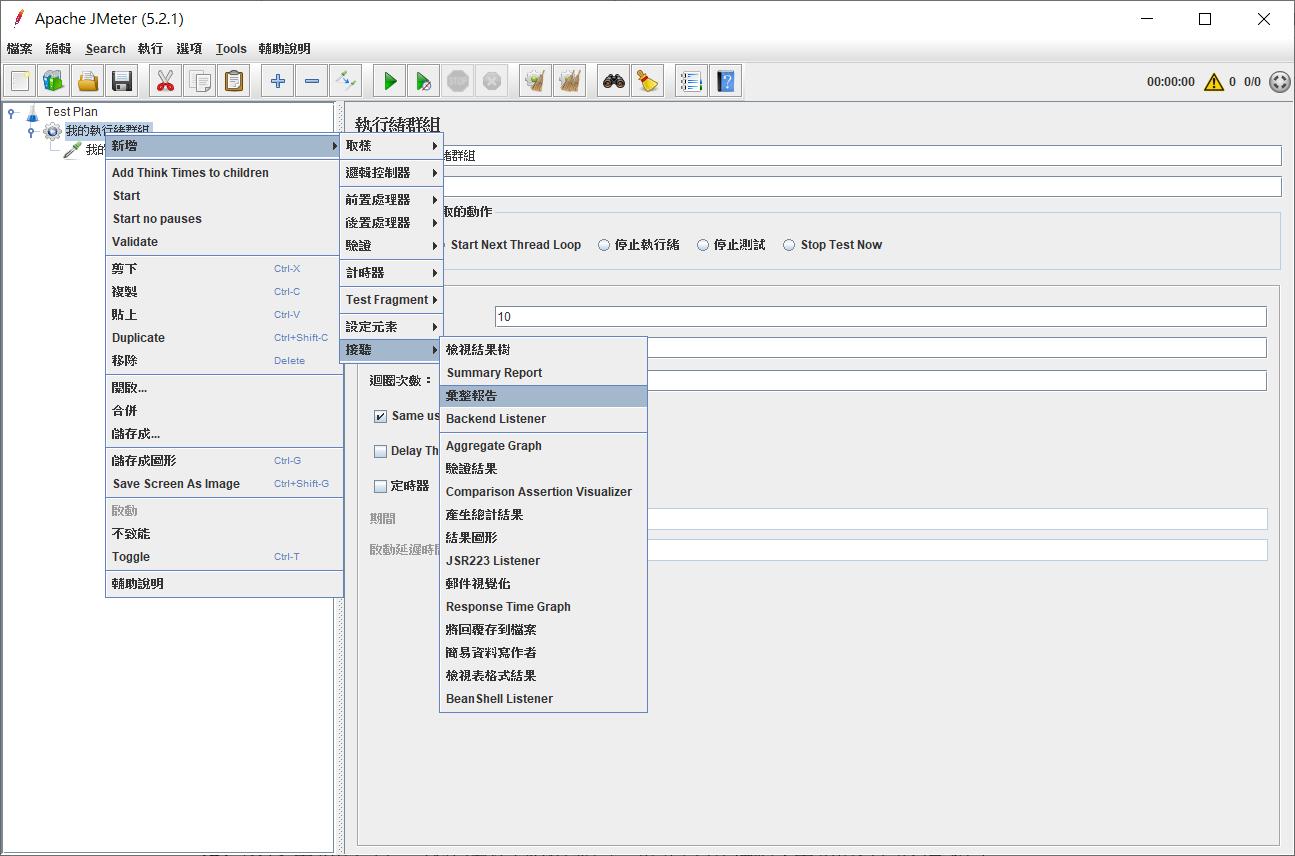Screen dimensions: 1295x856
Task: Expand the 新增 submenu
Action: tap(224, 146)
